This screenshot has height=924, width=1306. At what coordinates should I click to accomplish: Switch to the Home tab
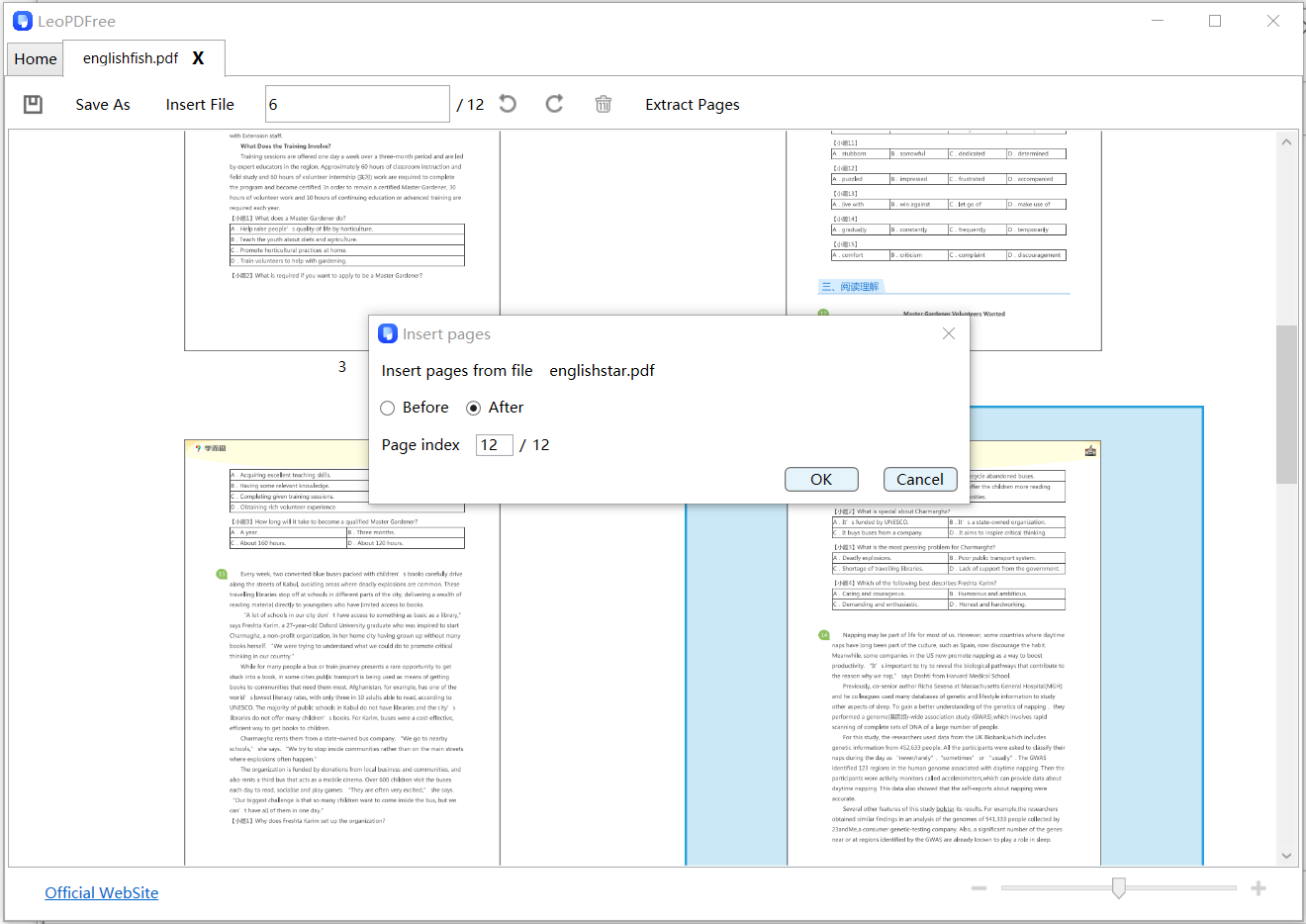click(35, 58)
